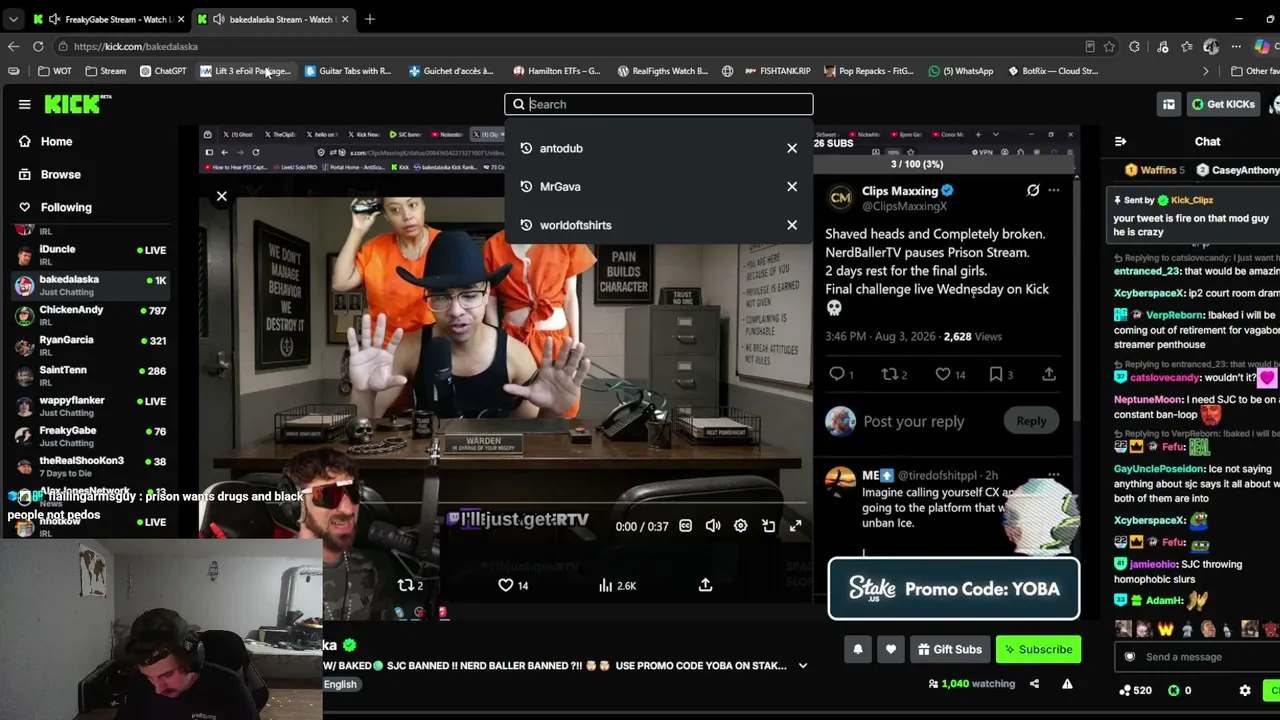Select recent search MrGava
The image size is (1280, 720).
point(560,186)
